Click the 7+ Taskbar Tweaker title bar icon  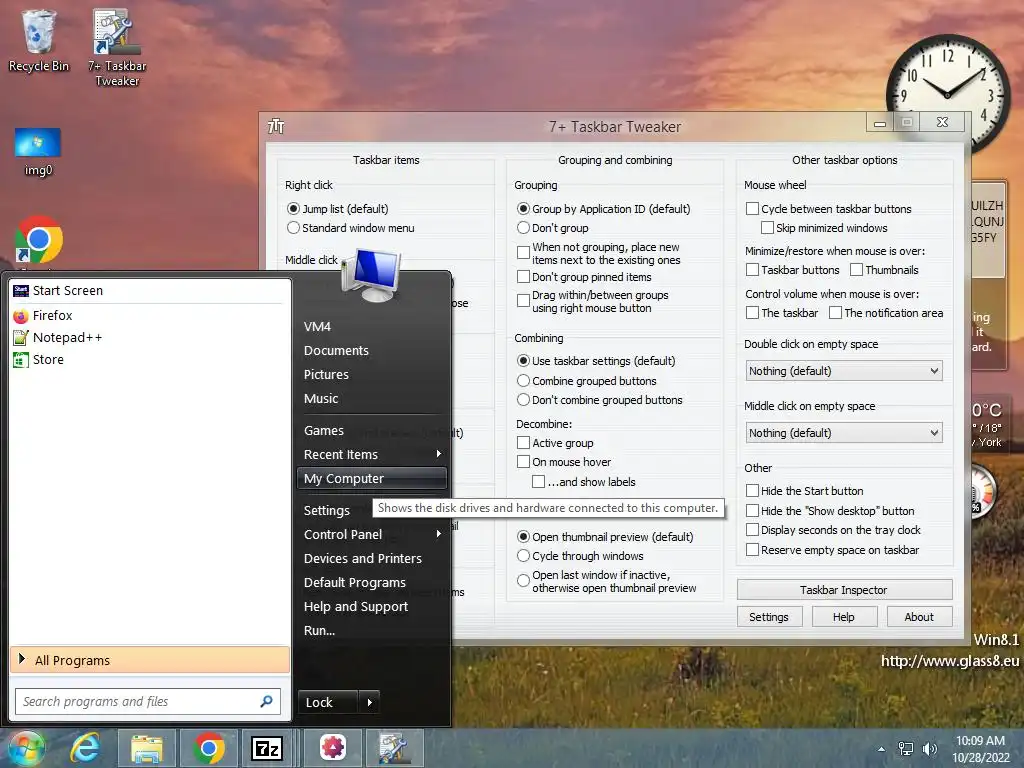tap(276, 126)
